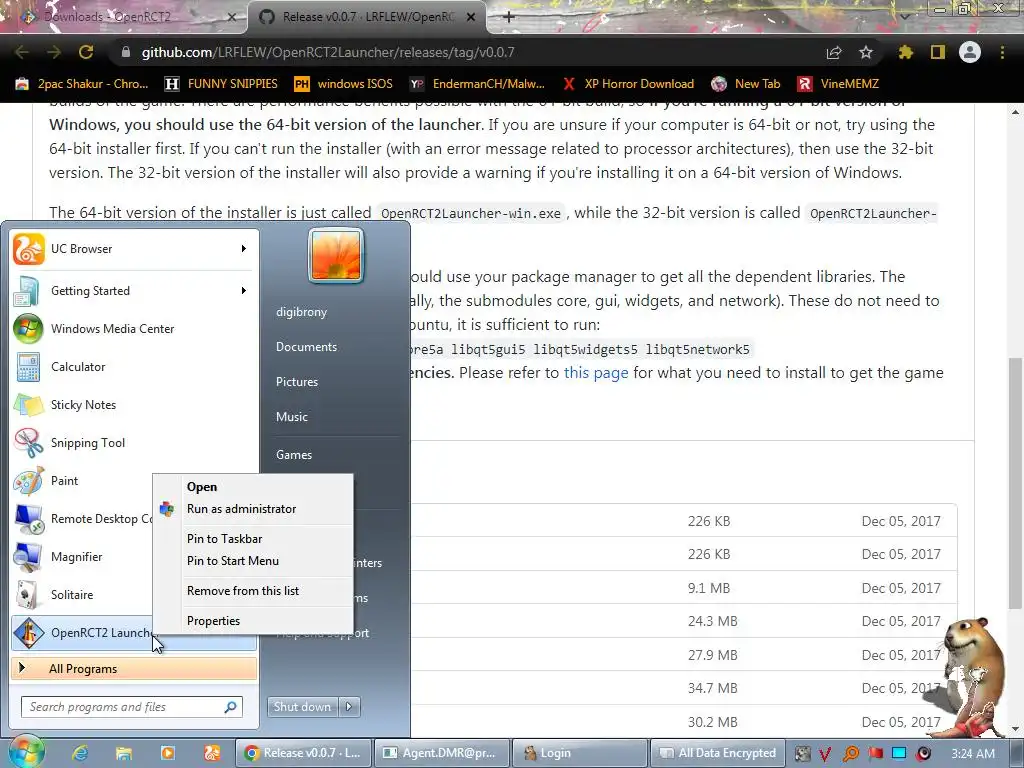
Task: Click the Getting Started icon
Action: click(27, 291)
